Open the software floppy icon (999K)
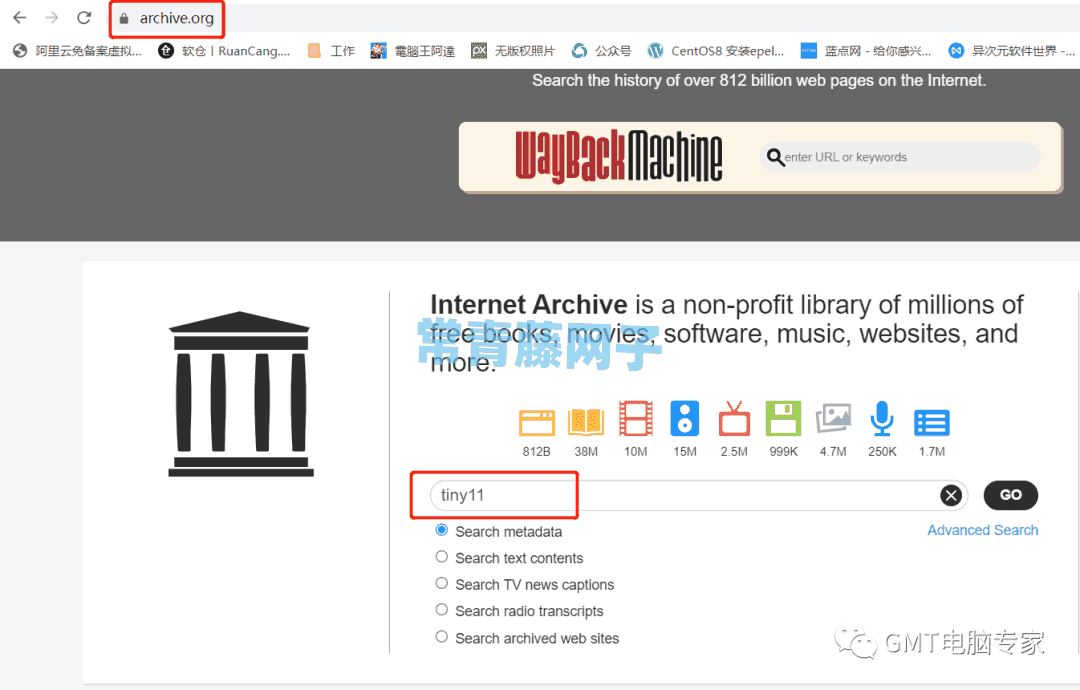 (x=783, y=419)
